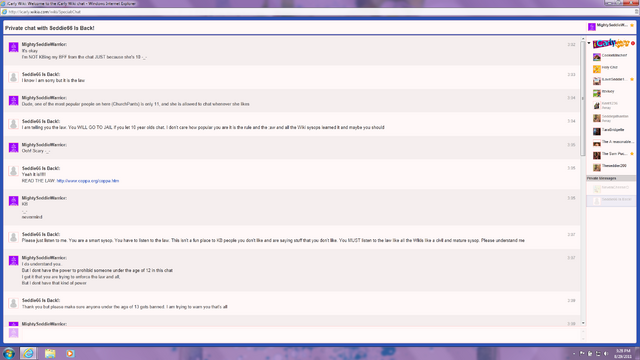The height and width of the screenshot is (360, 640).
Task: Click Seddie66 avatar on 'WILL GO TO JAIL' message
Action: click(x=13, y=124)
